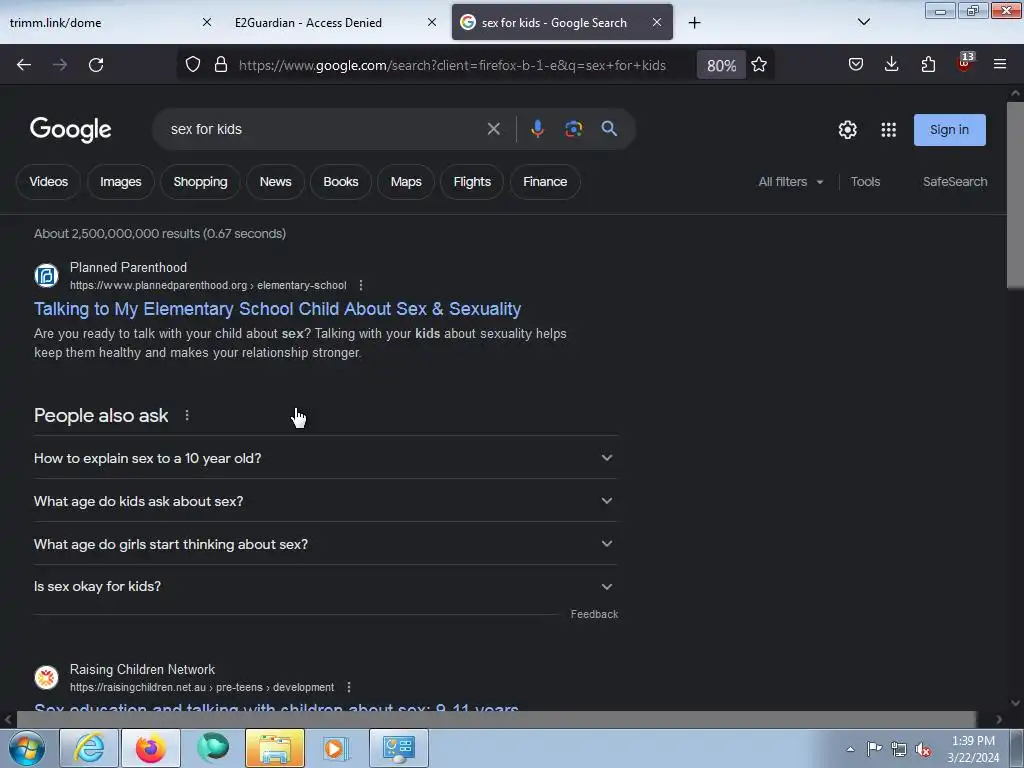1024x768 pixels.
Task: Go back with the browser back arrow
Action: [24, 65]
